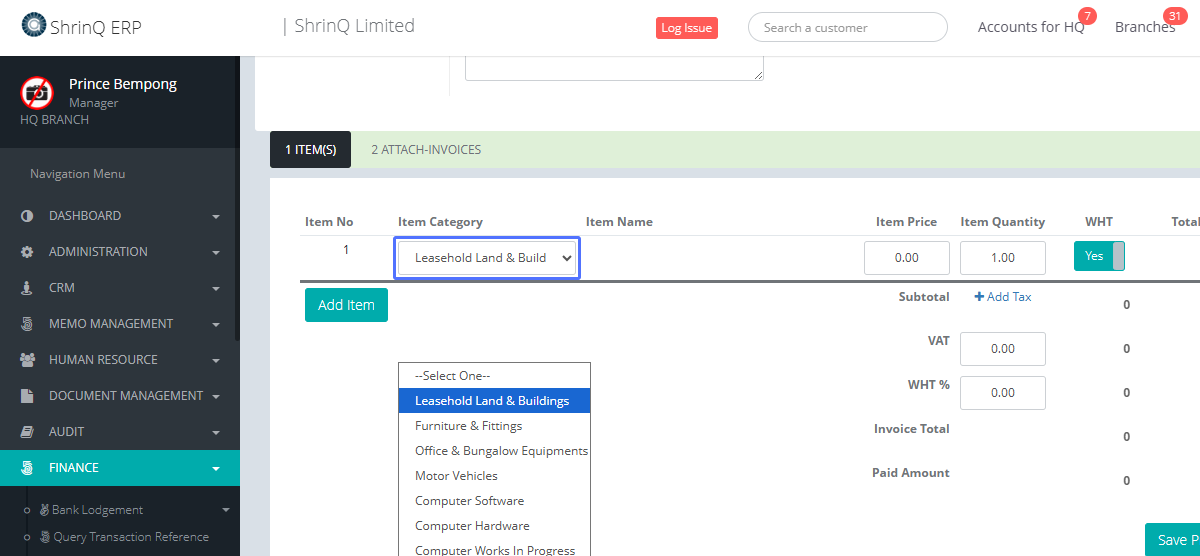Click the ShrinQ ERP logo icon

(x=33, y=25)
